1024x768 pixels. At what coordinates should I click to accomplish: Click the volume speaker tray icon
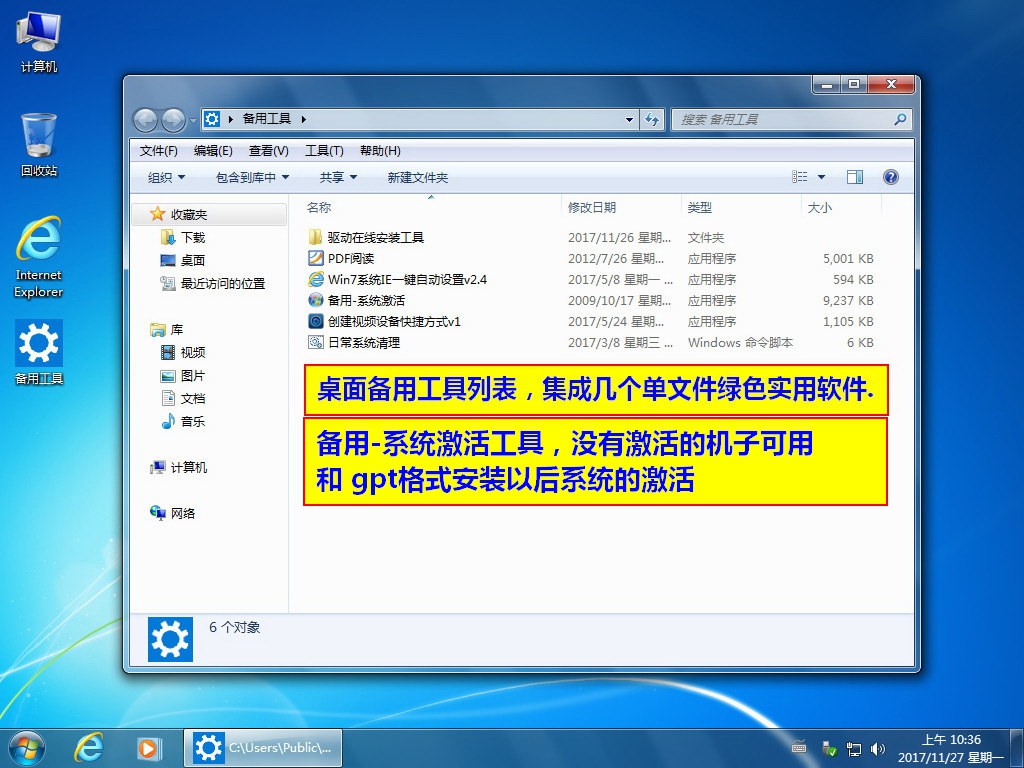point(878,748)
